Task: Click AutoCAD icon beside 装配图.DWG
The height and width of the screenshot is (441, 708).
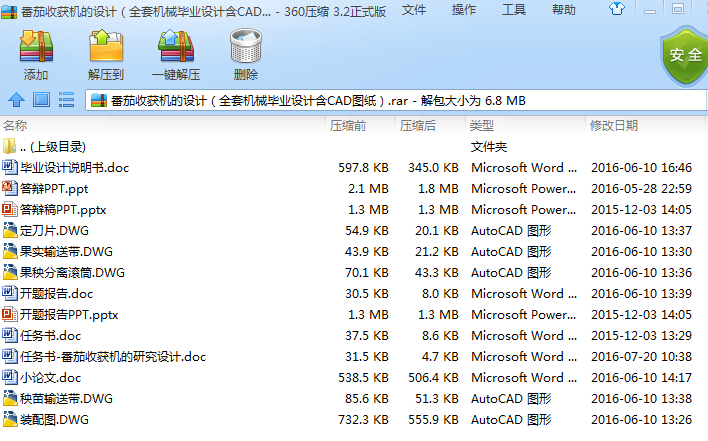Action: (x=9, y=419)
